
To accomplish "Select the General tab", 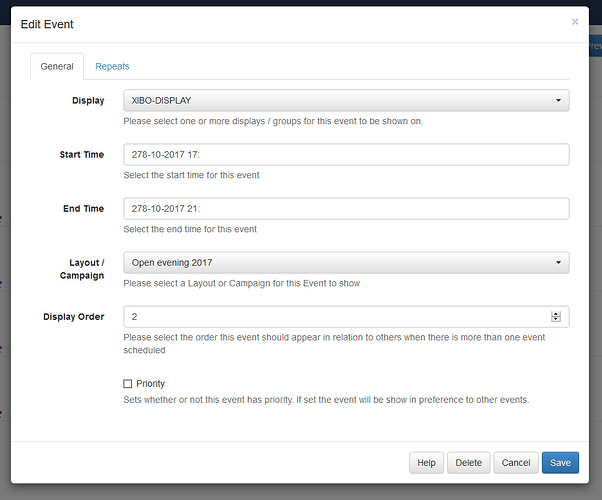I will (x=57, y=66).
